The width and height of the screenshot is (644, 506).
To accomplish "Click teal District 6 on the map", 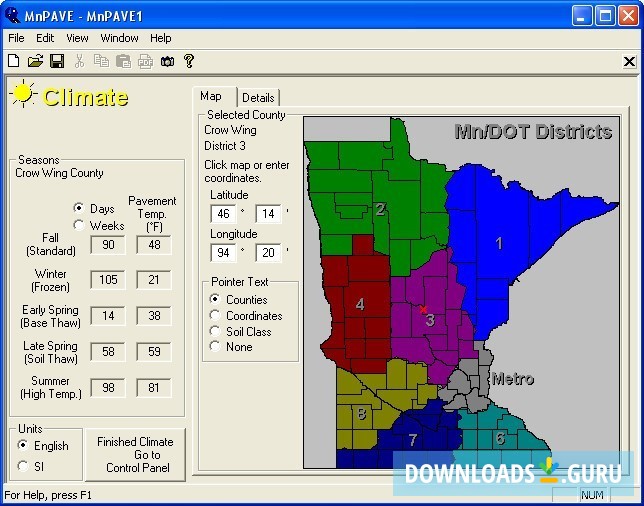I will pyautogui.click(x=500, y=439).
